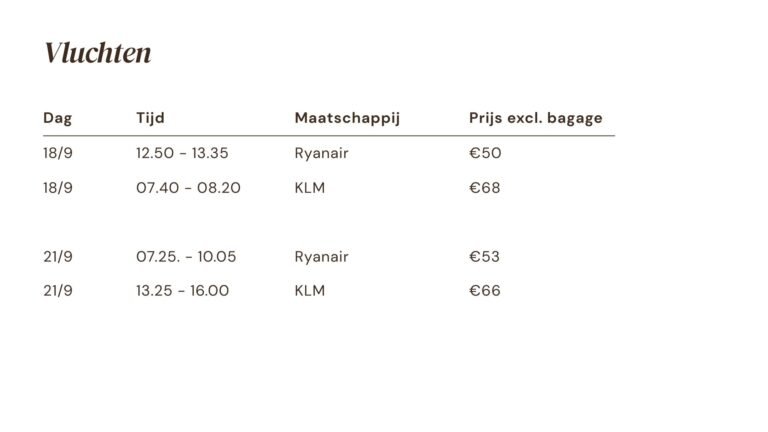Select the Dag column header
The height and width of the screenshot is (432, 768).
[x=58, y=118]
